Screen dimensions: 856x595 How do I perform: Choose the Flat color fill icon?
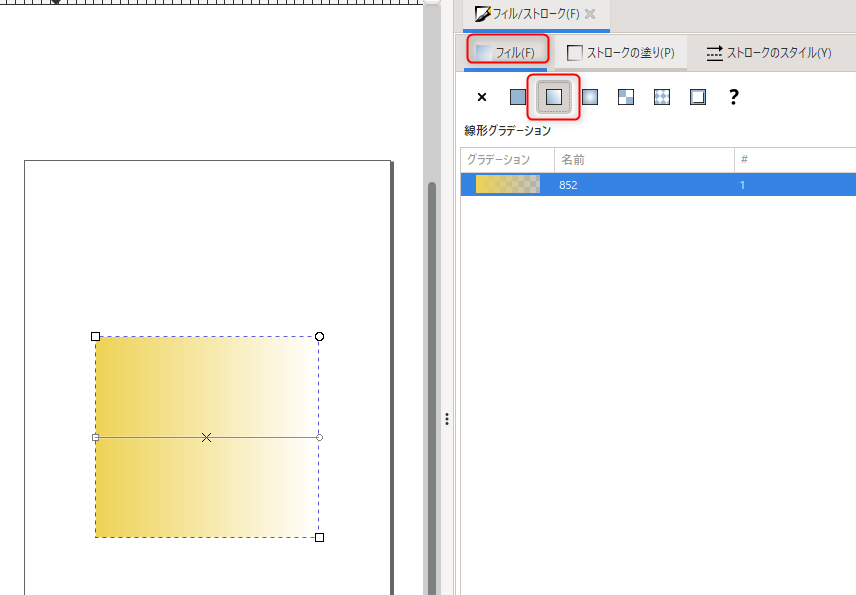(518, 97)
